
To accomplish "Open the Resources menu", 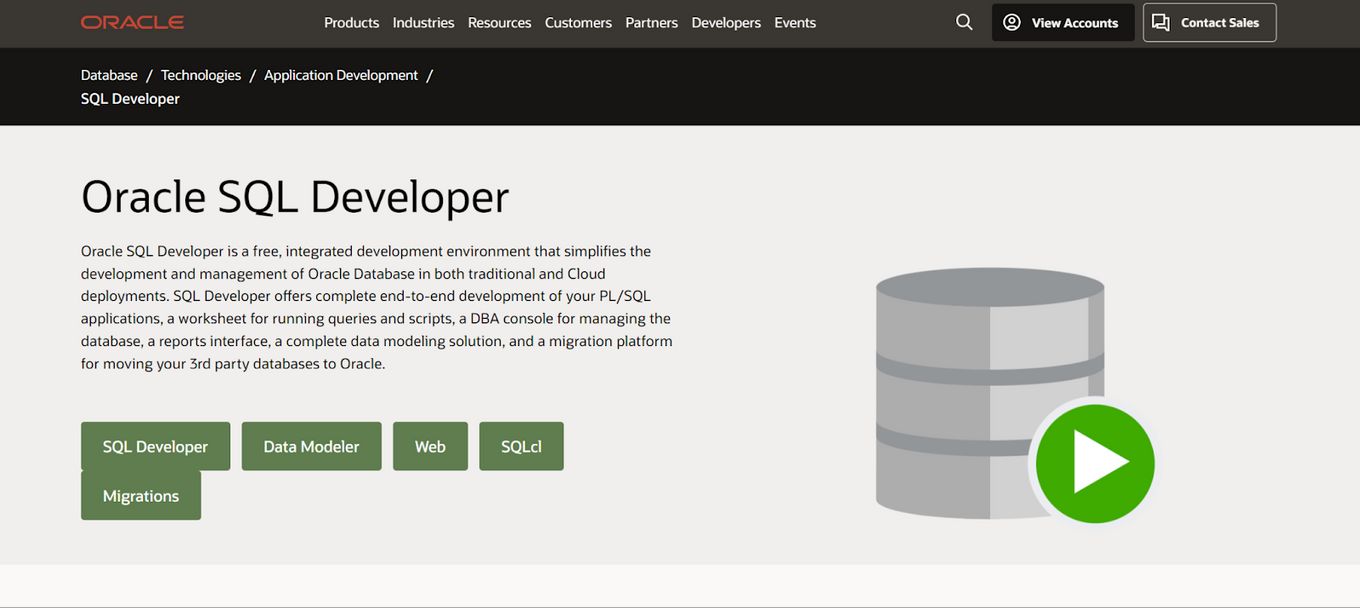I will (x=499, y=22).
